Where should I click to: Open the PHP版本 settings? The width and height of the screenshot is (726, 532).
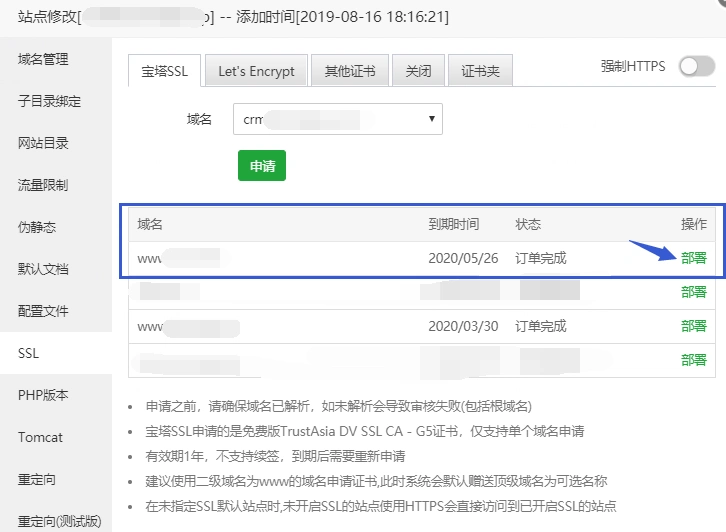pos(43,395)
